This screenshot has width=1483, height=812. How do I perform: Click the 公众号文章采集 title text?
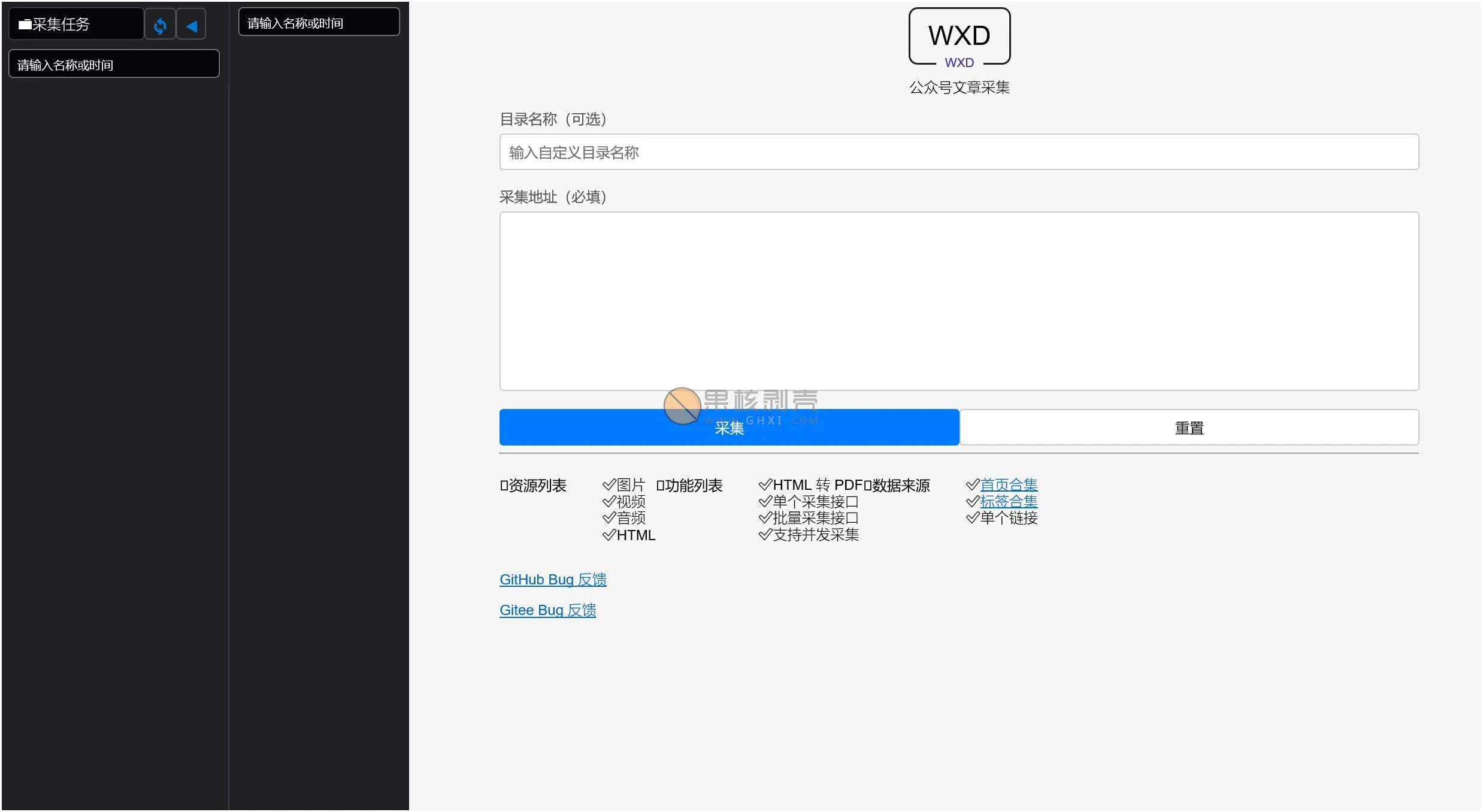[959, 87]
